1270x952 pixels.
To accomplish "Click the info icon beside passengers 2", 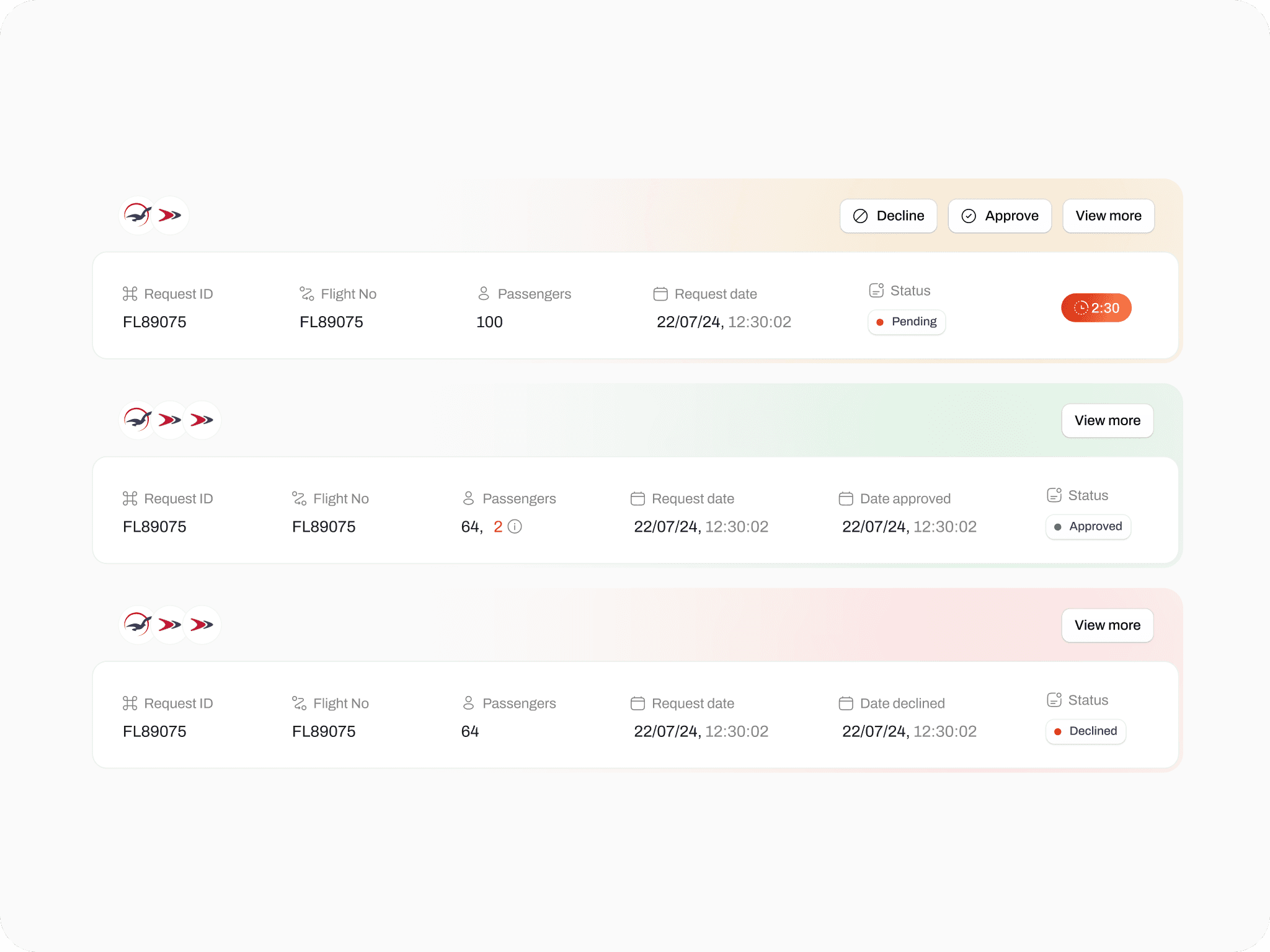I will point(515,527).
